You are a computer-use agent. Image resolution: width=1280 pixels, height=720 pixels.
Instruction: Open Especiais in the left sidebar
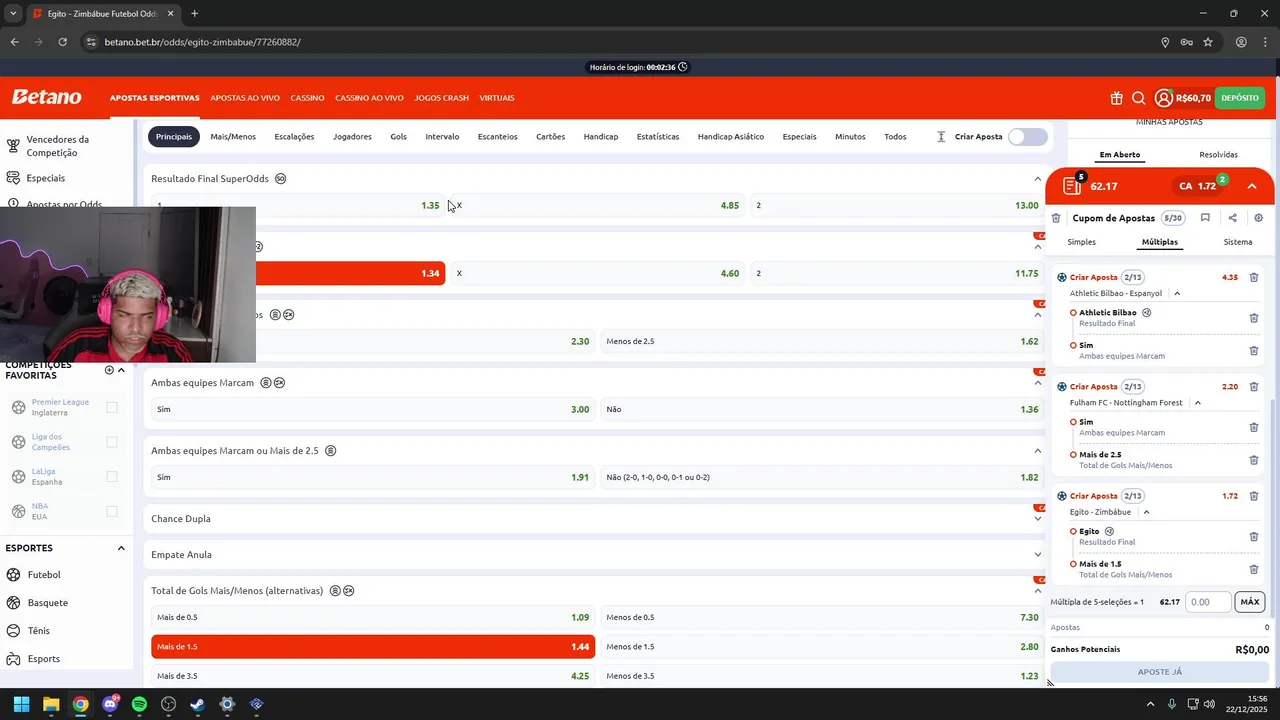coord(46,178)
